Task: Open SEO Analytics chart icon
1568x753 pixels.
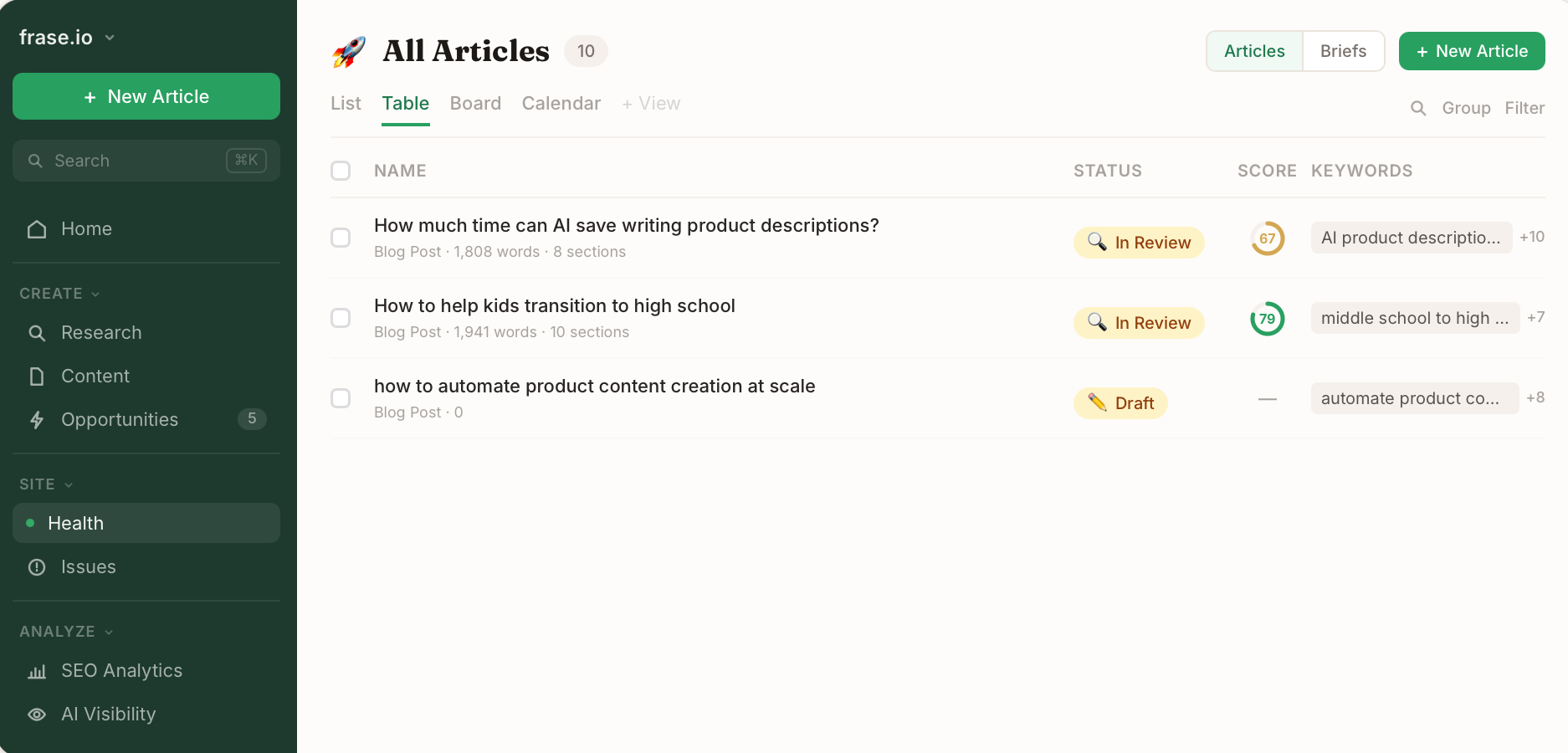Action: [37, 671]
